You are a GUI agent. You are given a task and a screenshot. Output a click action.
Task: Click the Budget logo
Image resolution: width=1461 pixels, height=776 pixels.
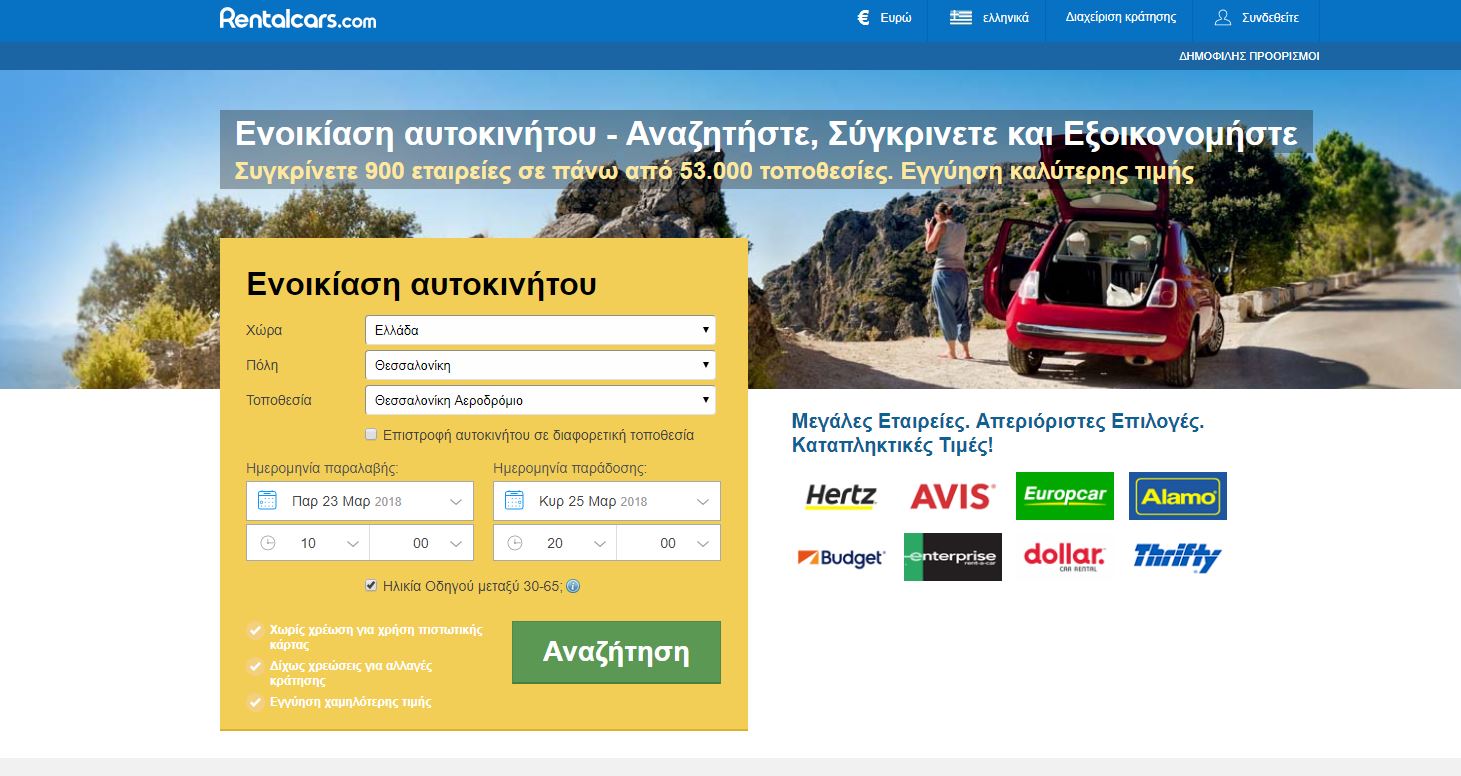pyautogui.click(x=841, y=557)
